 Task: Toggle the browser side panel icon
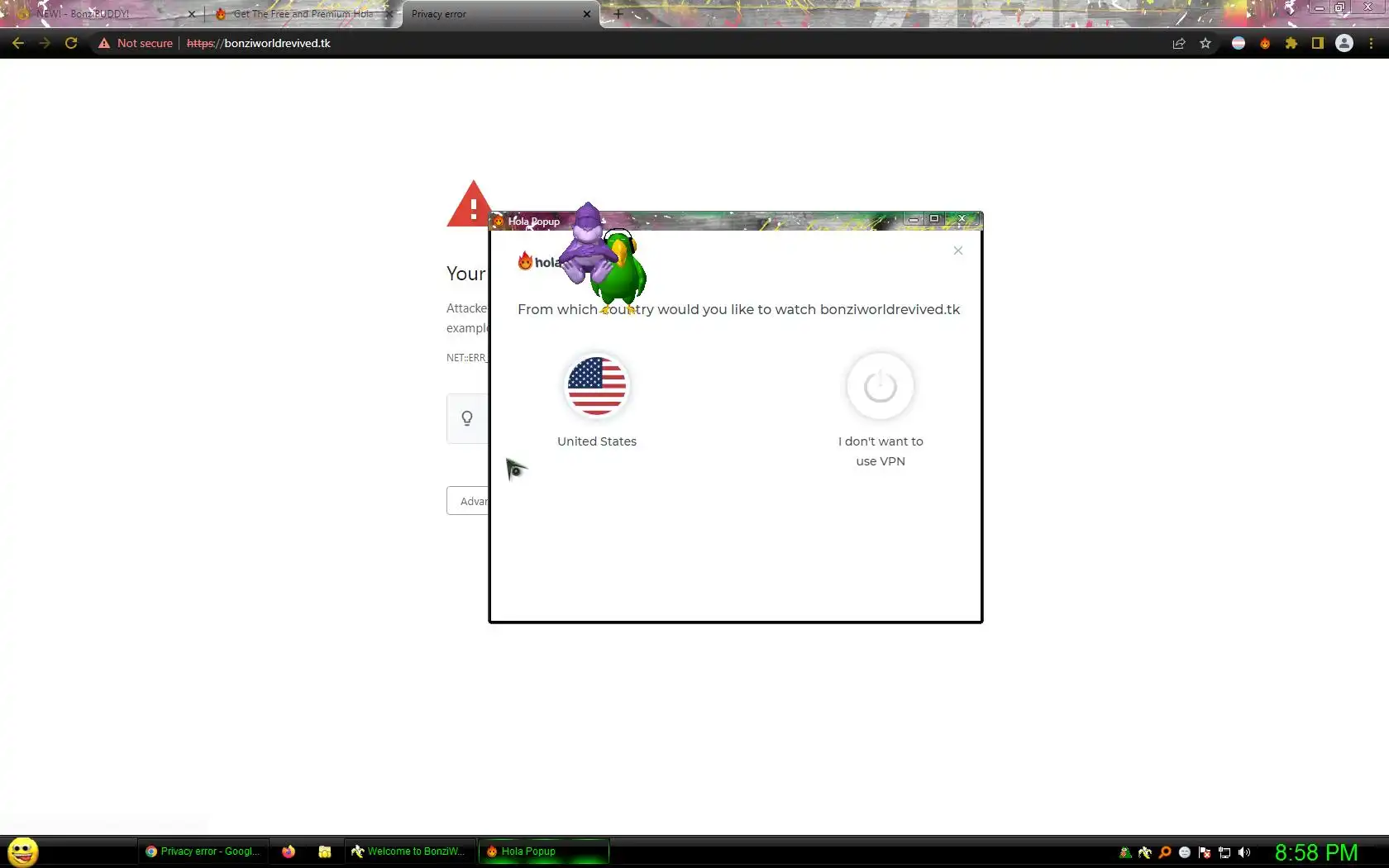tap(1318, 43)
